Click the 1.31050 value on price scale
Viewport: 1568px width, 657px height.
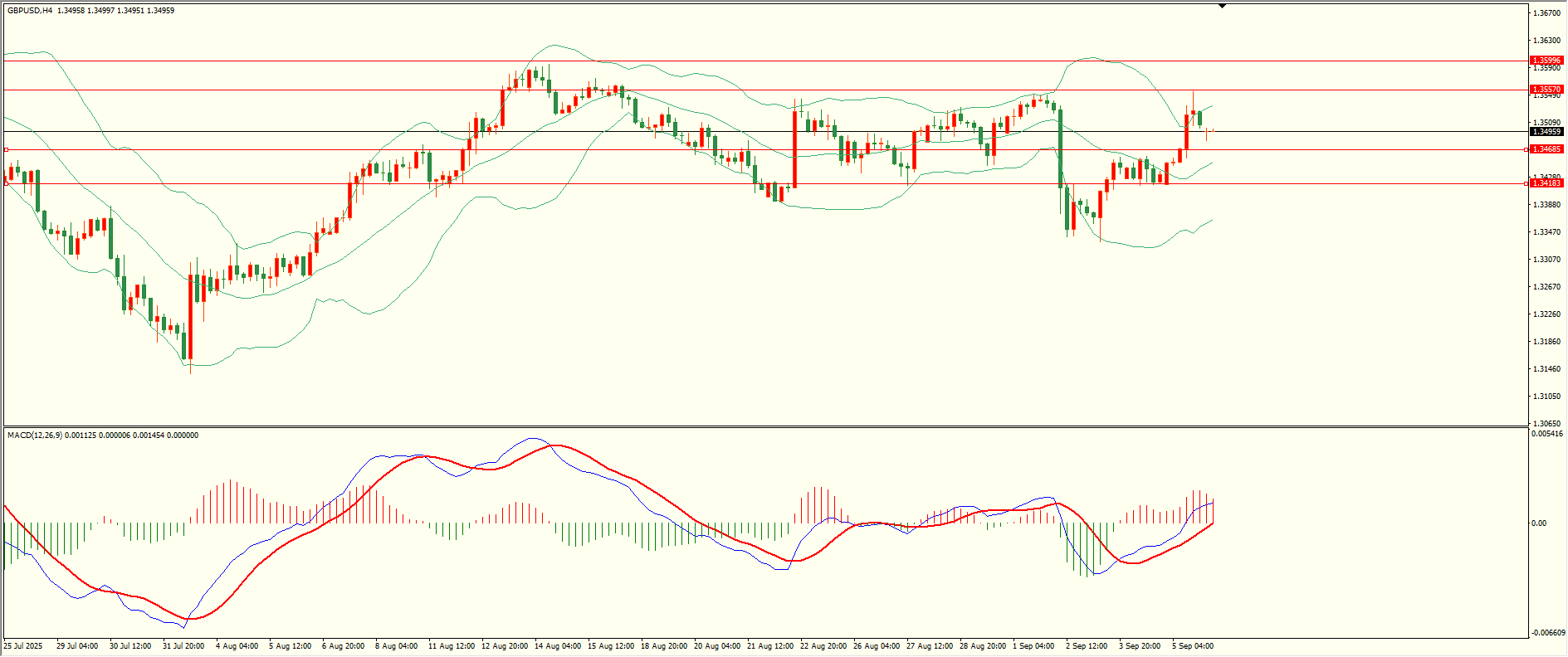(1547, 397)
